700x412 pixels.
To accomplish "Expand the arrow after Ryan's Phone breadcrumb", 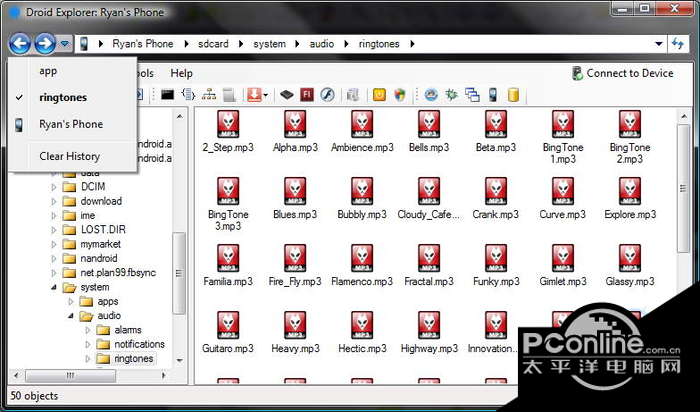I will tap(187, 44).
